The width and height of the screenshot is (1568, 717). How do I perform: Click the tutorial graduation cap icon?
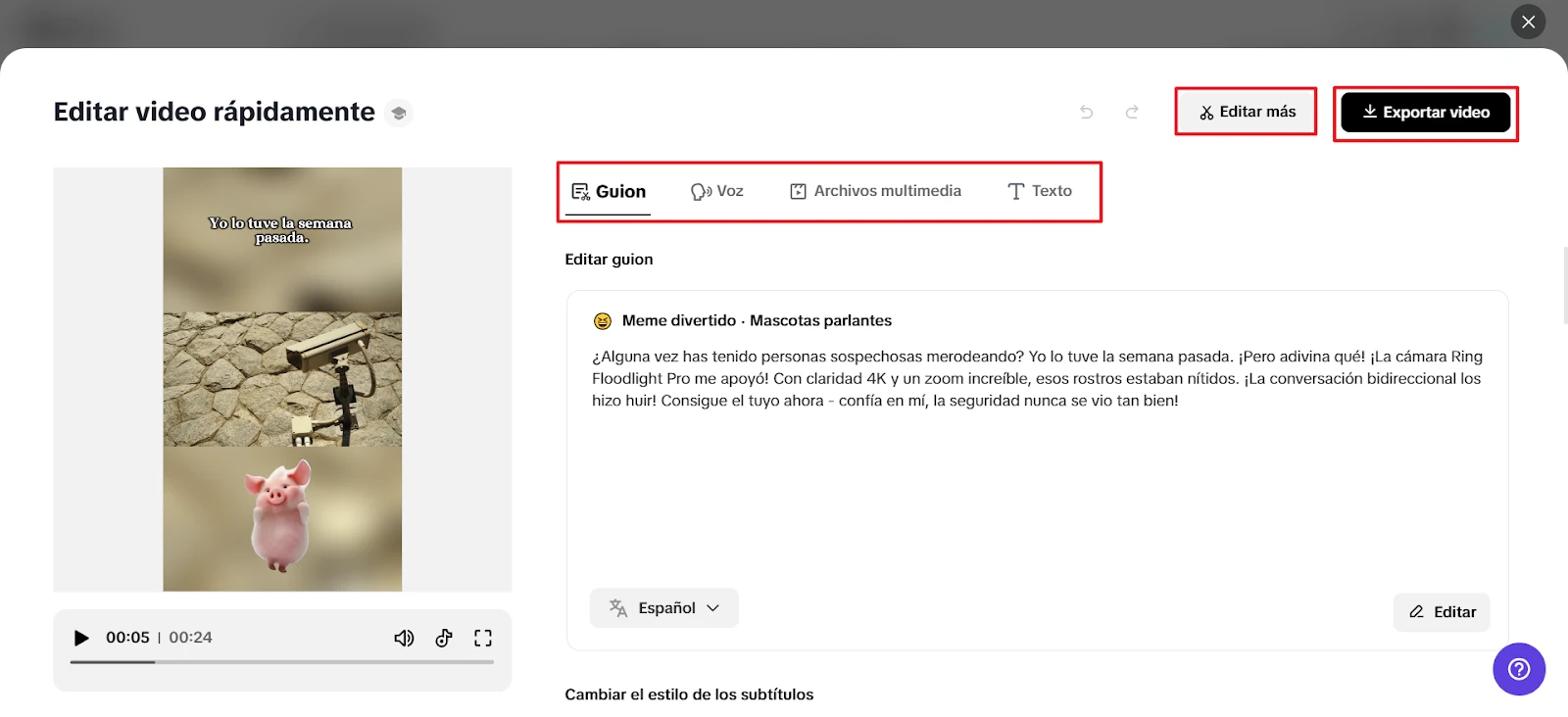click(398, 113)
